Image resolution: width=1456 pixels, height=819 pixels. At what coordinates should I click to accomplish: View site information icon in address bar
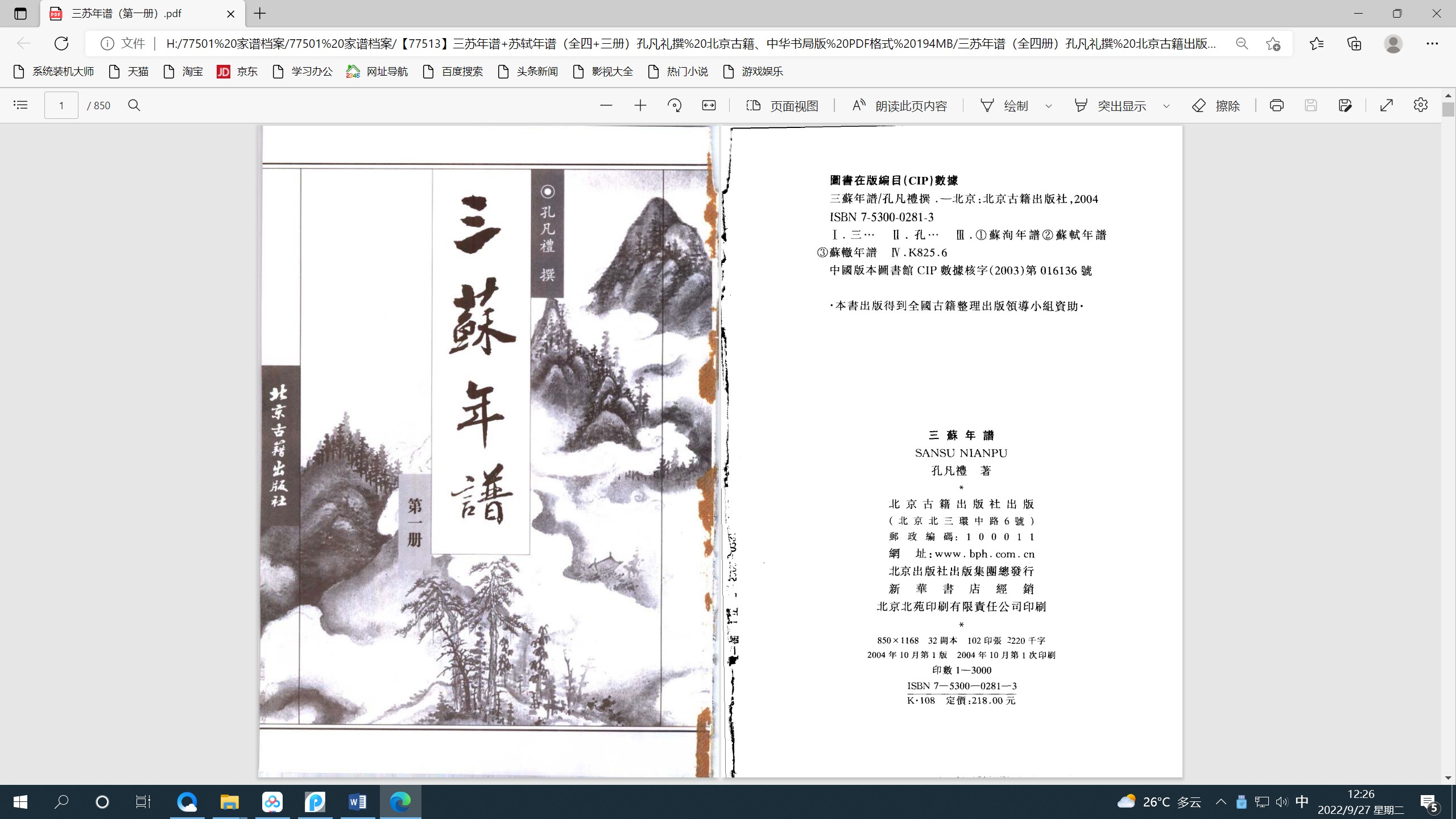[x=107, y=43]
